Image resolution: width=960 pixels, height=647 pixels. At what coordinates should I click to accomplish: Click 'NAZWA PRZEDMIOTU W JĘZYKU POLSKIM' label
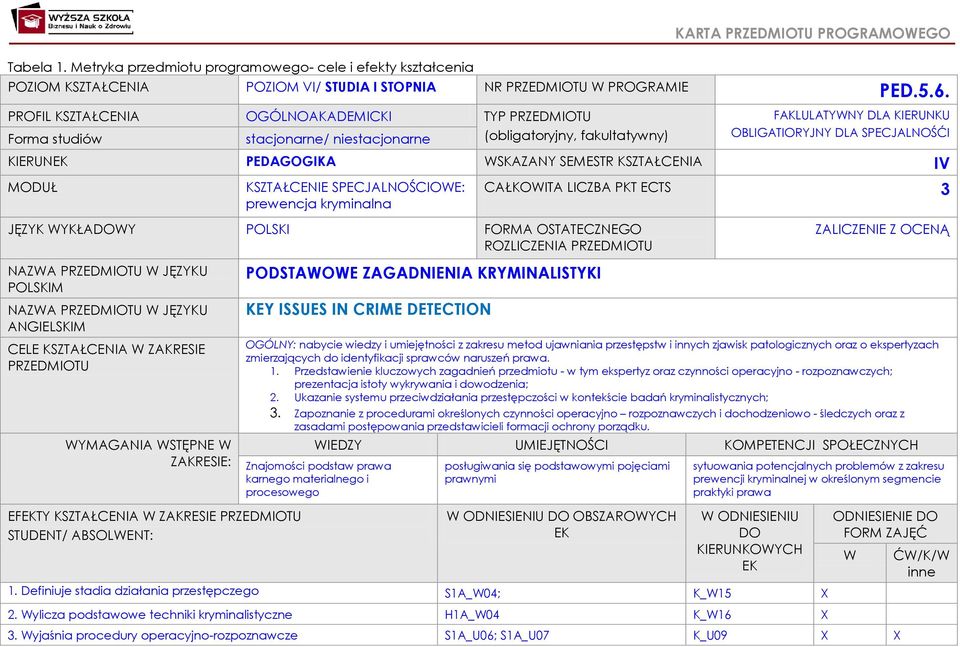[x=108, y=279]
